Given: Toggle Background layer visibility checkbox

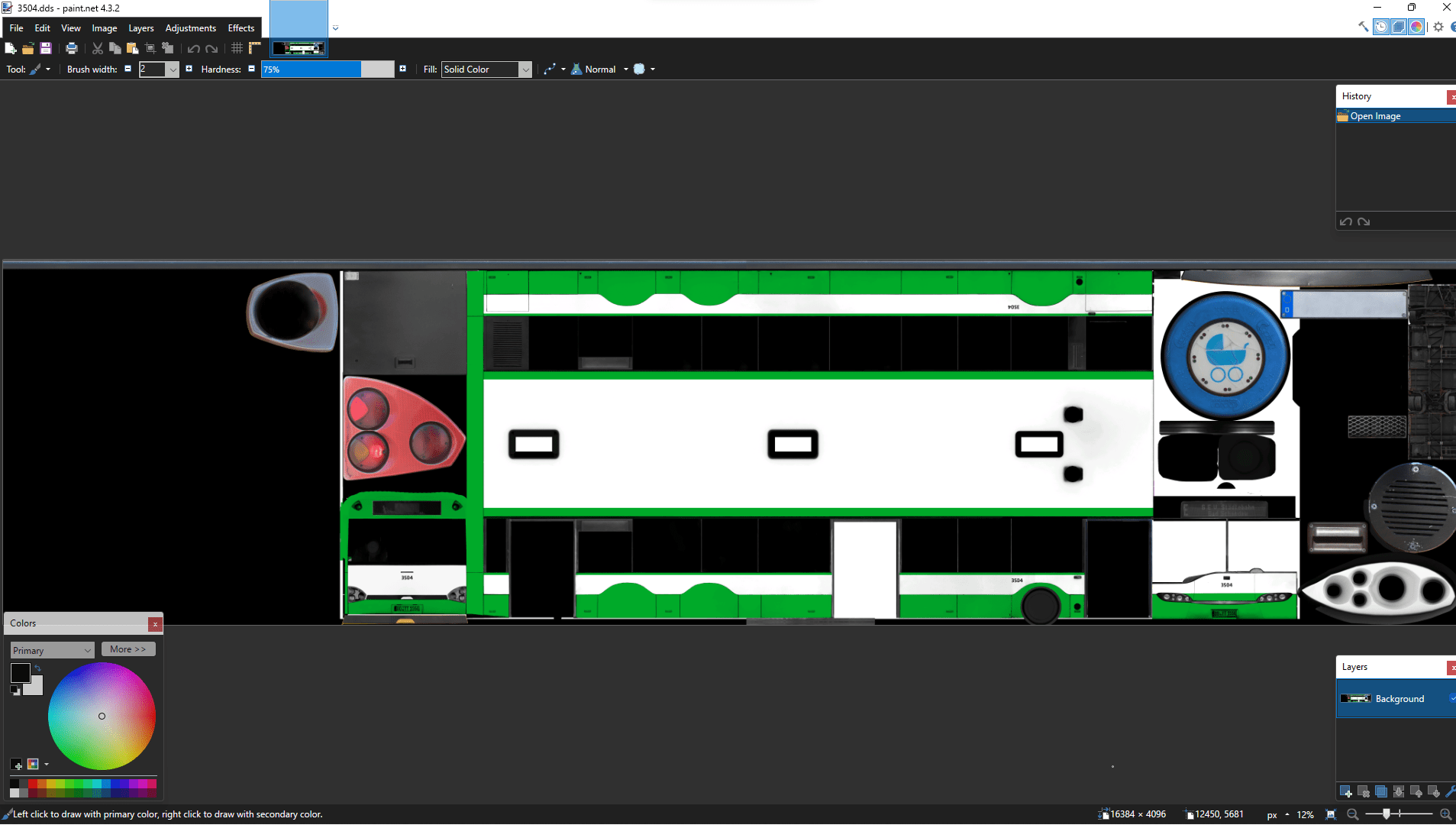Looking at the screenshot, I should tap(1451, 698).
